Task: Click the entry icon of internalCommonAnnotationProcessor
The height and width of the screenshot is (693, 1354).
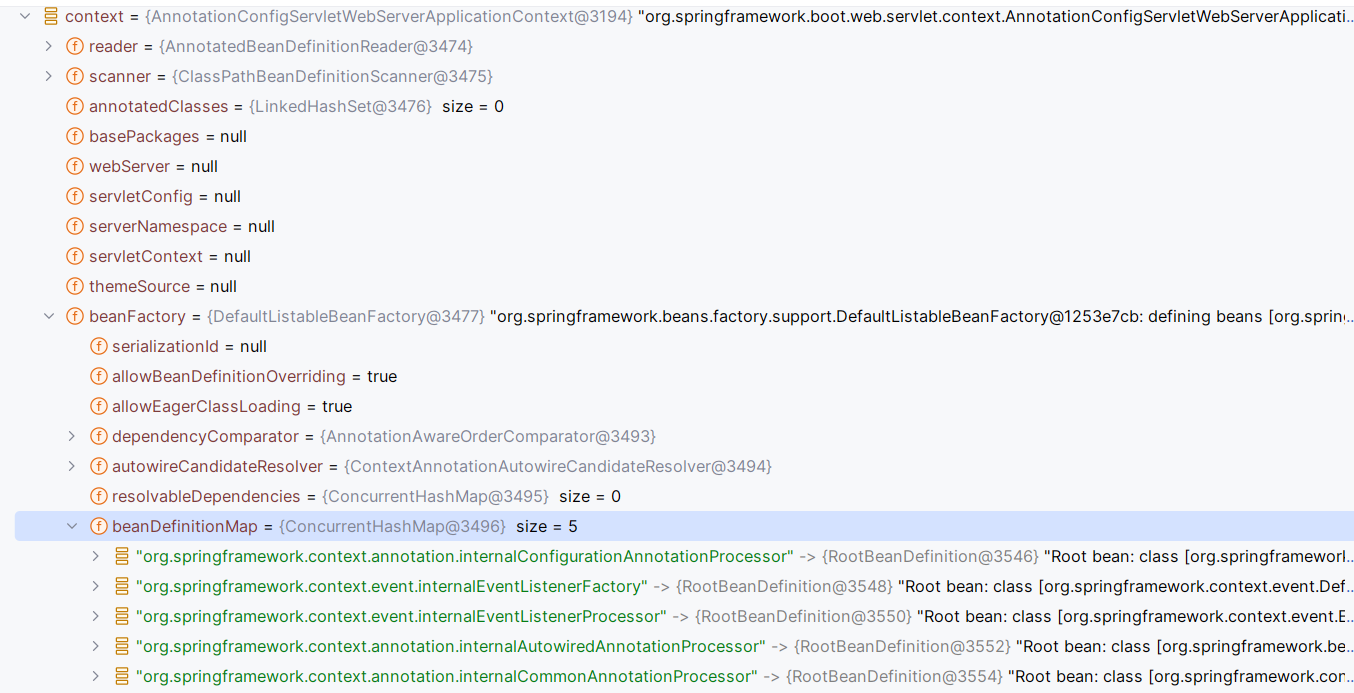Action: point(122,676)
